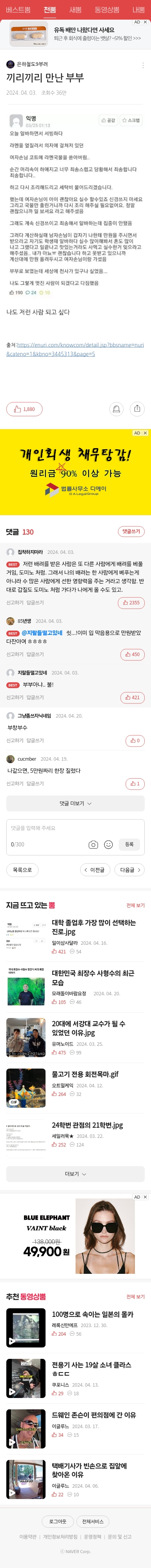This screenshot has height=1568, width=151.
Task: Toggle the 공감 button on the embedded post
Action: (108, 121)
